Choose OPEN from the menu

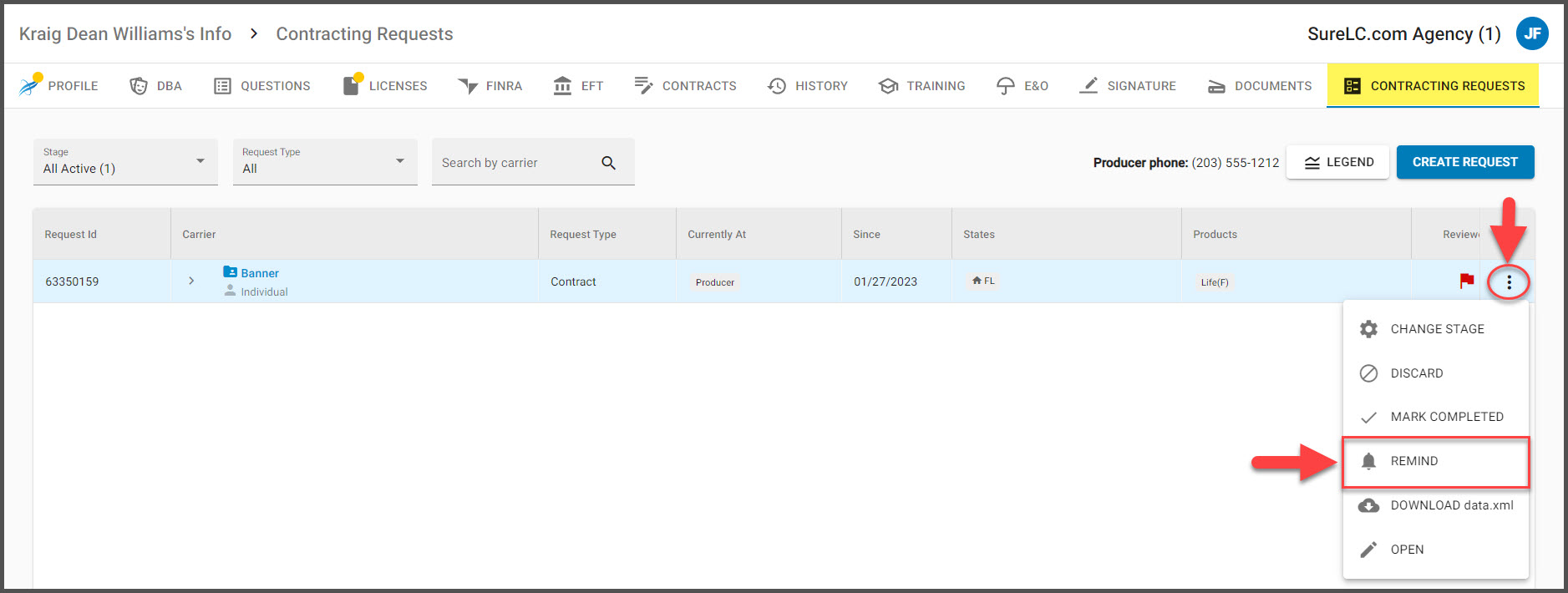coord(1436,550)
